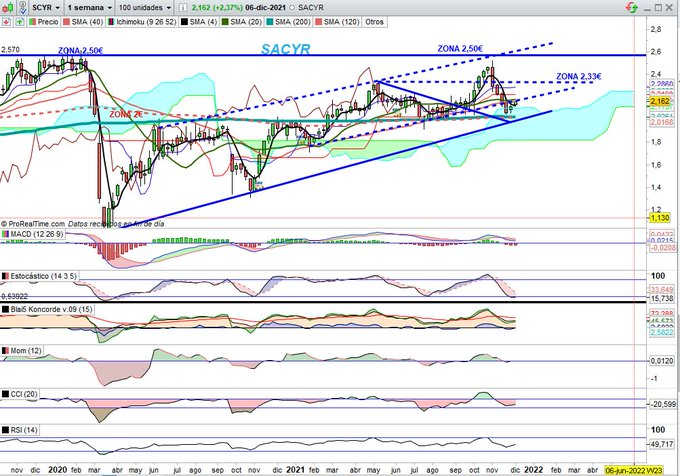Click the chart link settings icon
Screen dimensions: 680x476
tap(23, 7)
